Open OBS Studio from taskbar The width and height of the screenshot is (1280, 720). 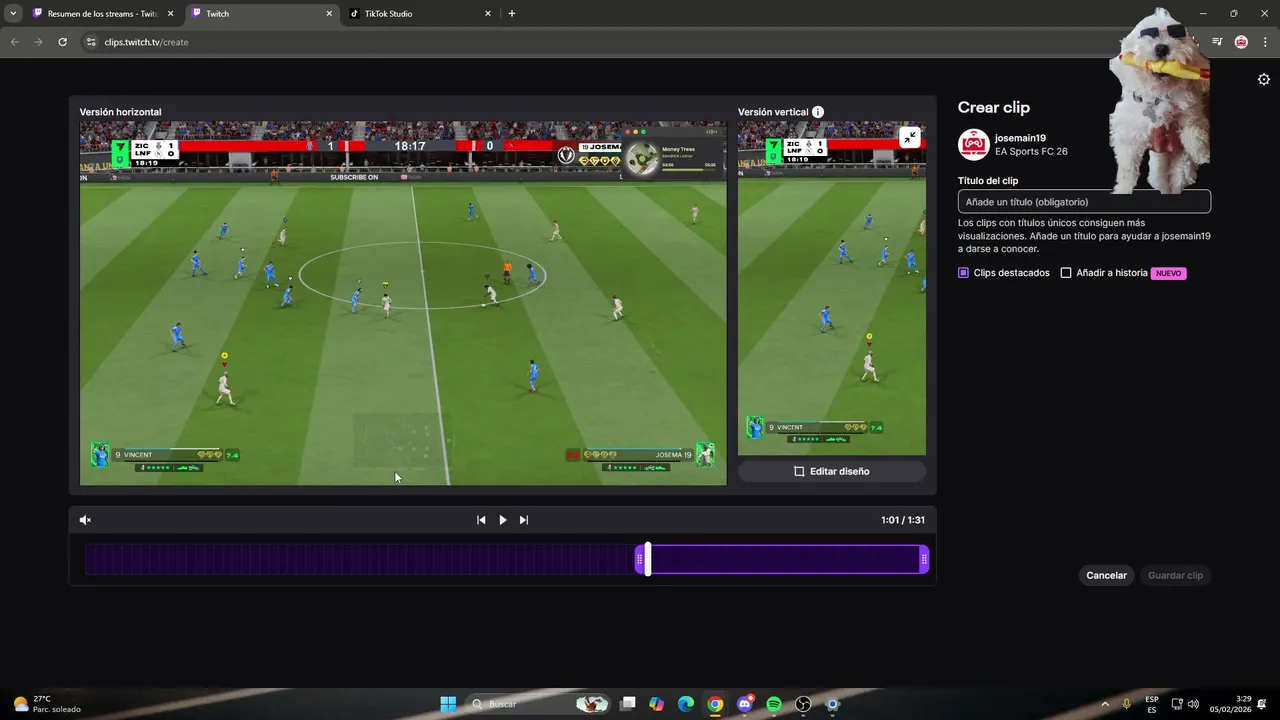tap(803, 704)
